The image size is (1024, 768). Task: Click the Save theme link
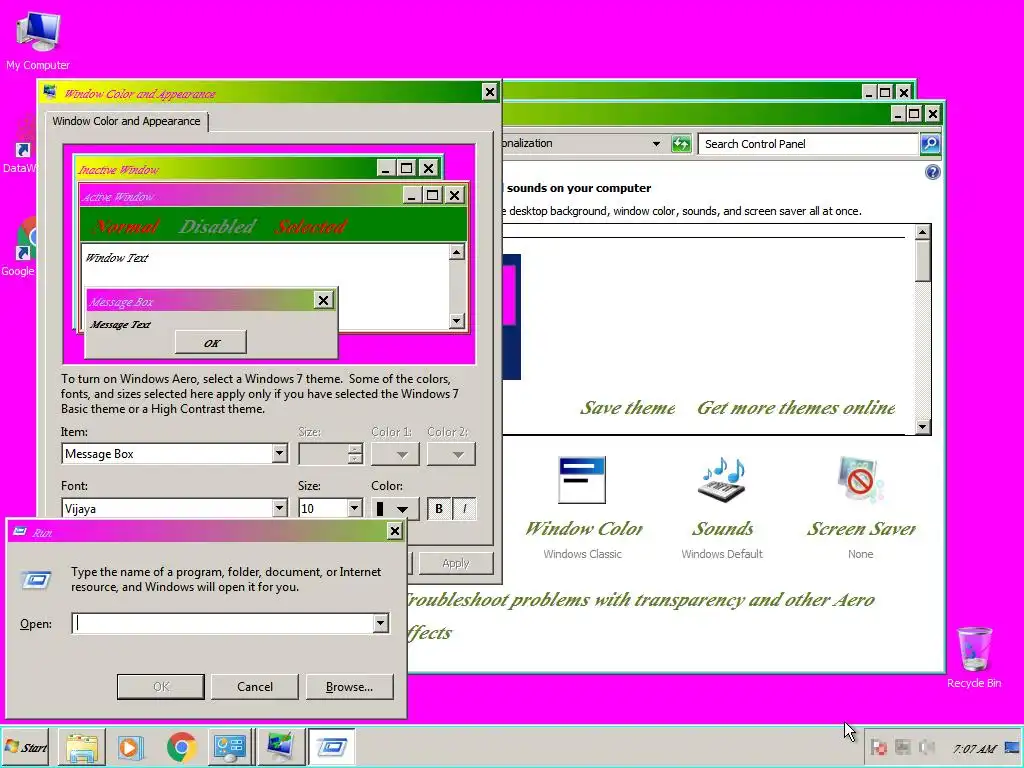point(628,408)
